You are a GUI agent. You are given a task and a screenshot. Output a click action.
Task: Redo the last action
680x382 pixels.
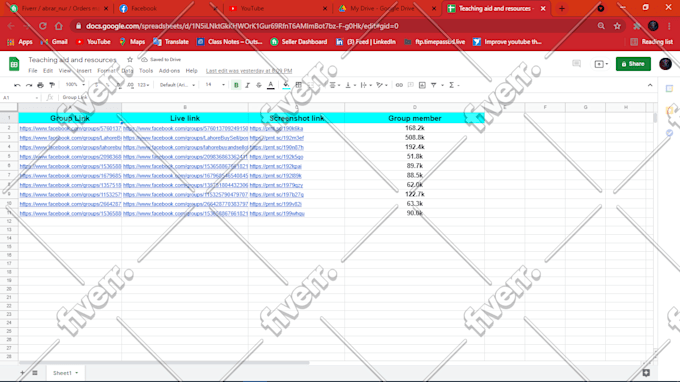point(29,85)
